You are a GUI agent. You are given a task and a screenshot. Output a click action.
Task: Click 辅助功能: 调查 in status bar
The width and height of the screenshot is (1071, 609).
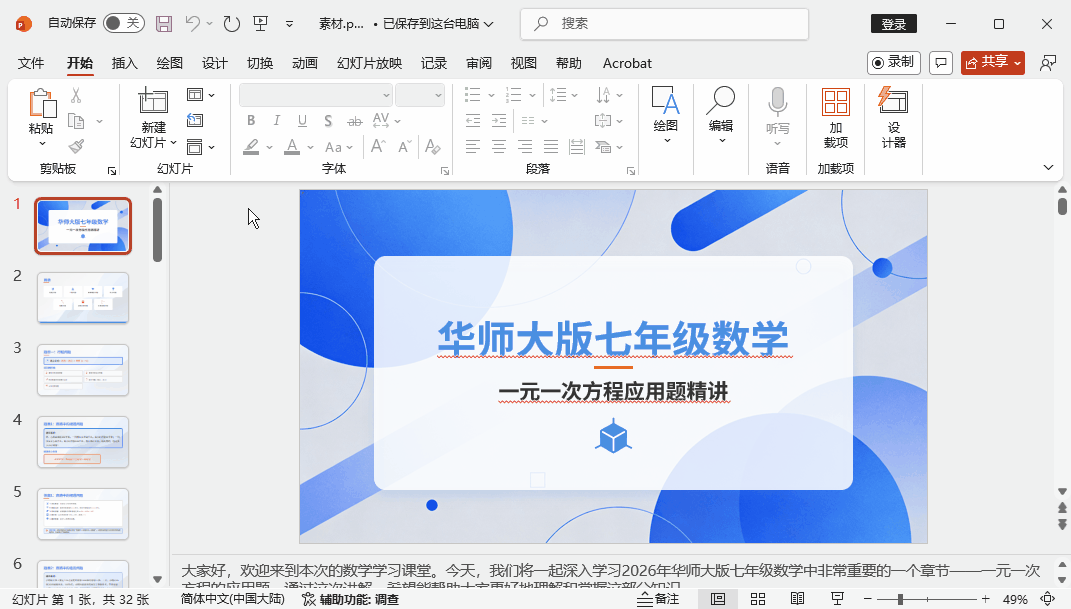pos(350,599)
